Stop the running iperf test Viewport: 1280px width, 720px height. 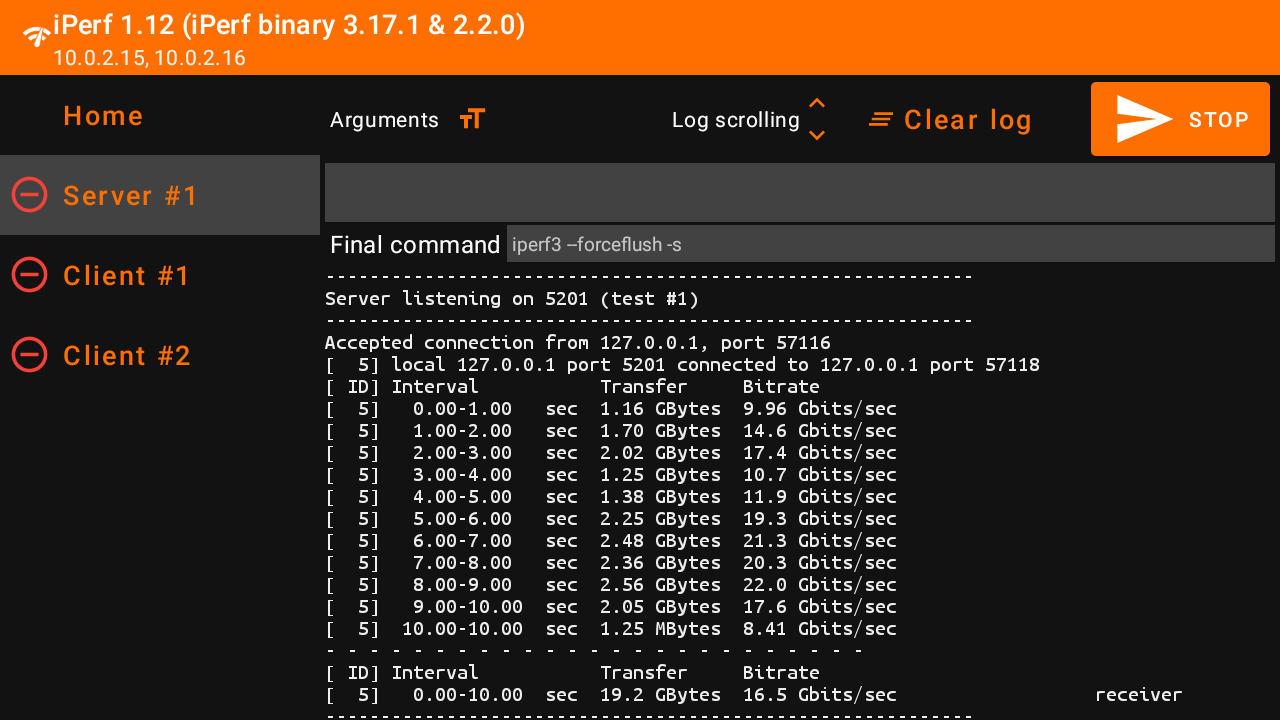[1180, 119]
